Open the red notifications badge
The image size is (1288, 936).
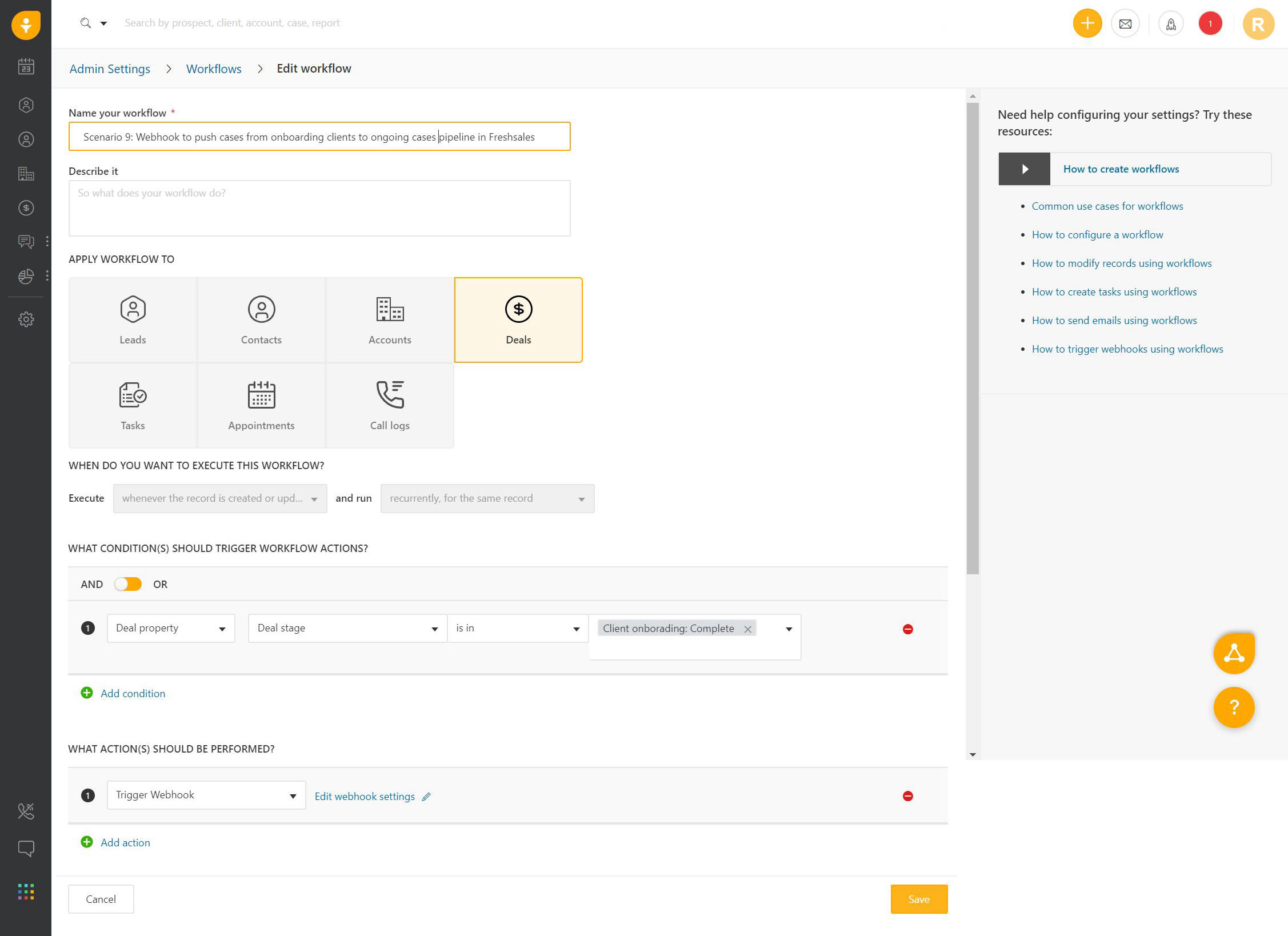pos(1210,24)
